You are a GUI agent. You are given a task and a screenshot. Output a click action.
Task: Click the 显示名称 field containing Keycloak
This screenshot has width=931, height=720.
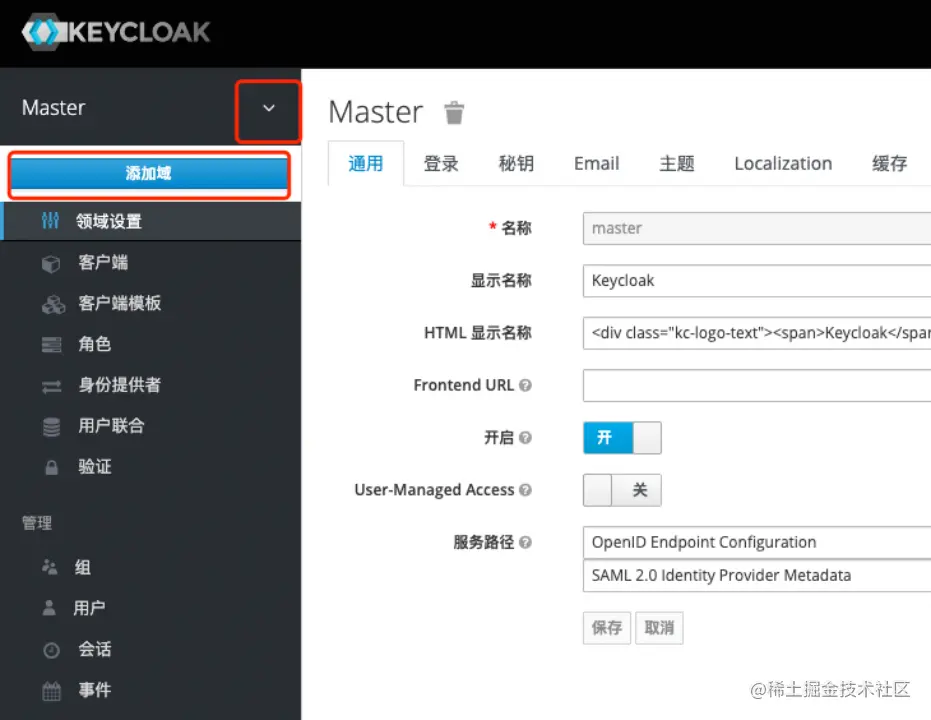tap(757, 281)
